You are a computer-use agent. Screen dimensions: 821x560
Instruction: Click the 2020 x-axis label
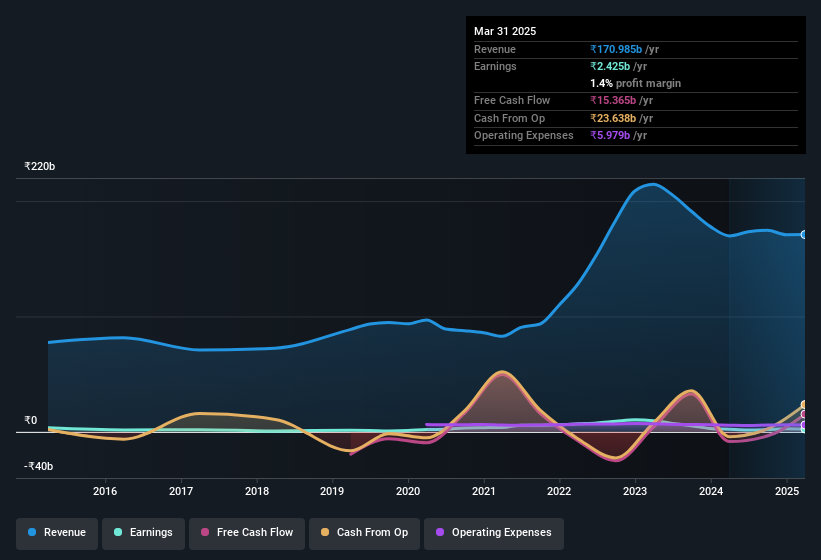point(408,491)
